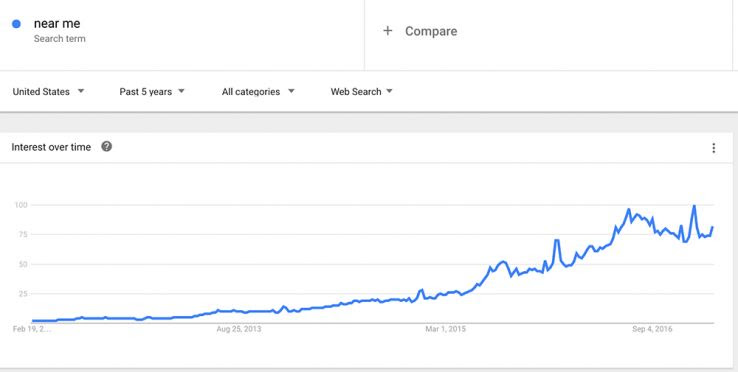Click the 100 value axis label

(x=21, y=205)
